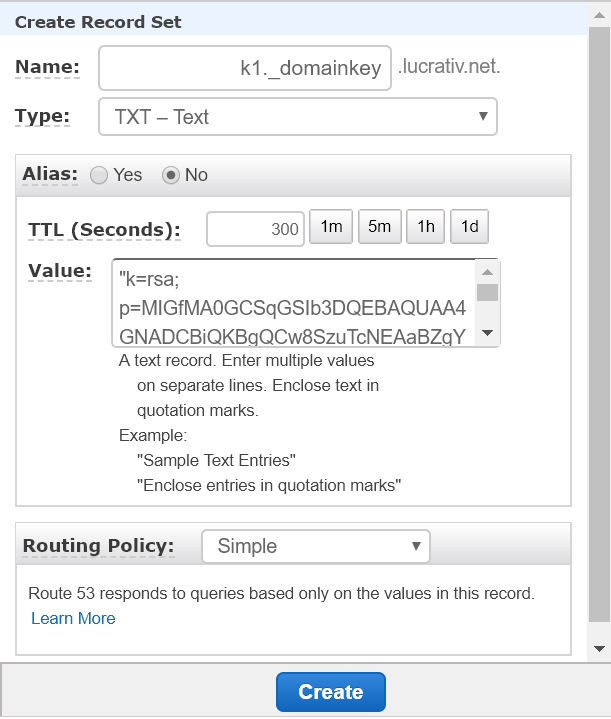This screenshot has height=719, width=611.
Task: Set TTL with the 1h button
Action: pos(426,227)
